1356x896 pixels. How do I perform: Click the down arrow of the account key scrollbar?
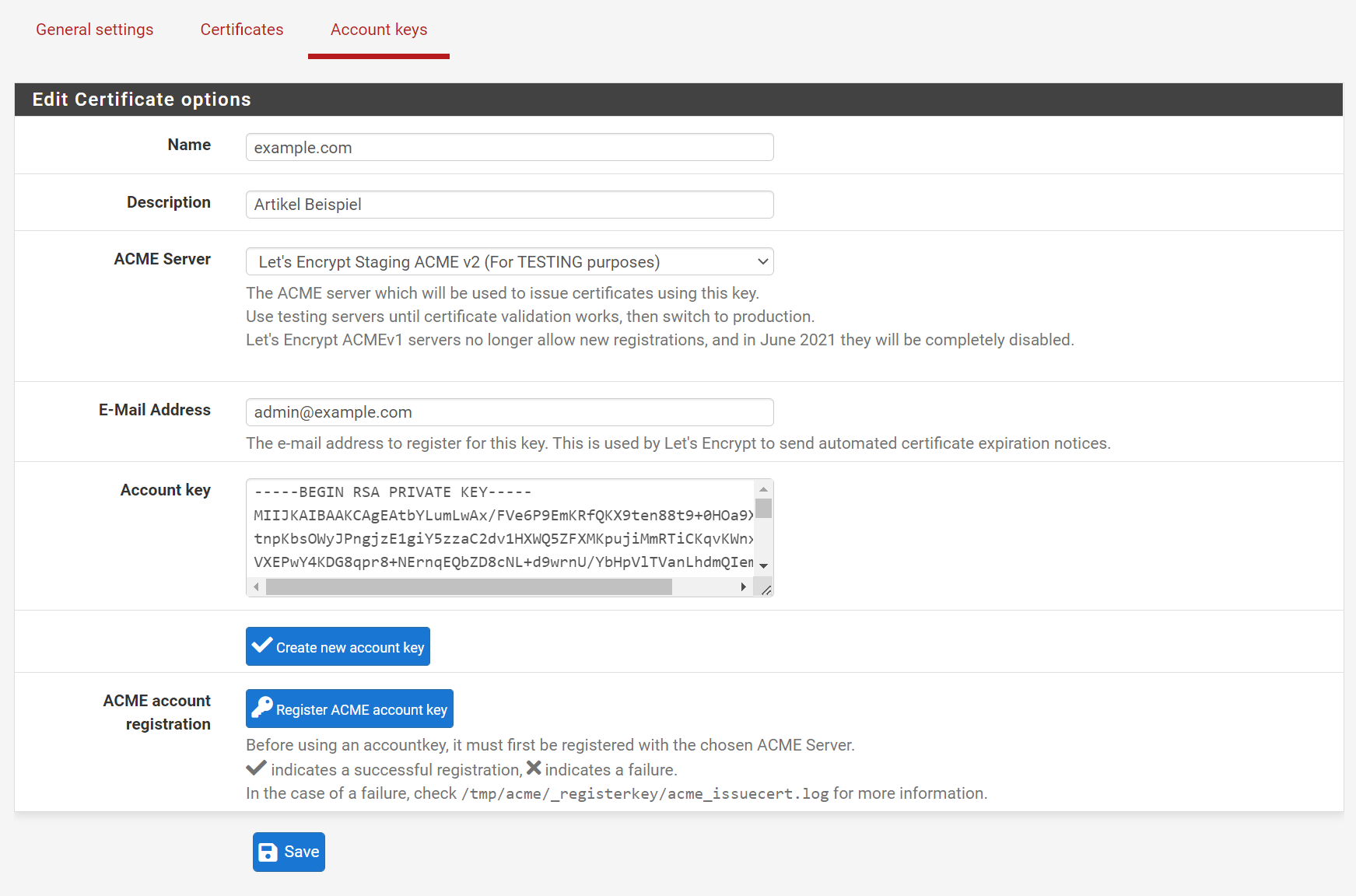click(763, 566)
